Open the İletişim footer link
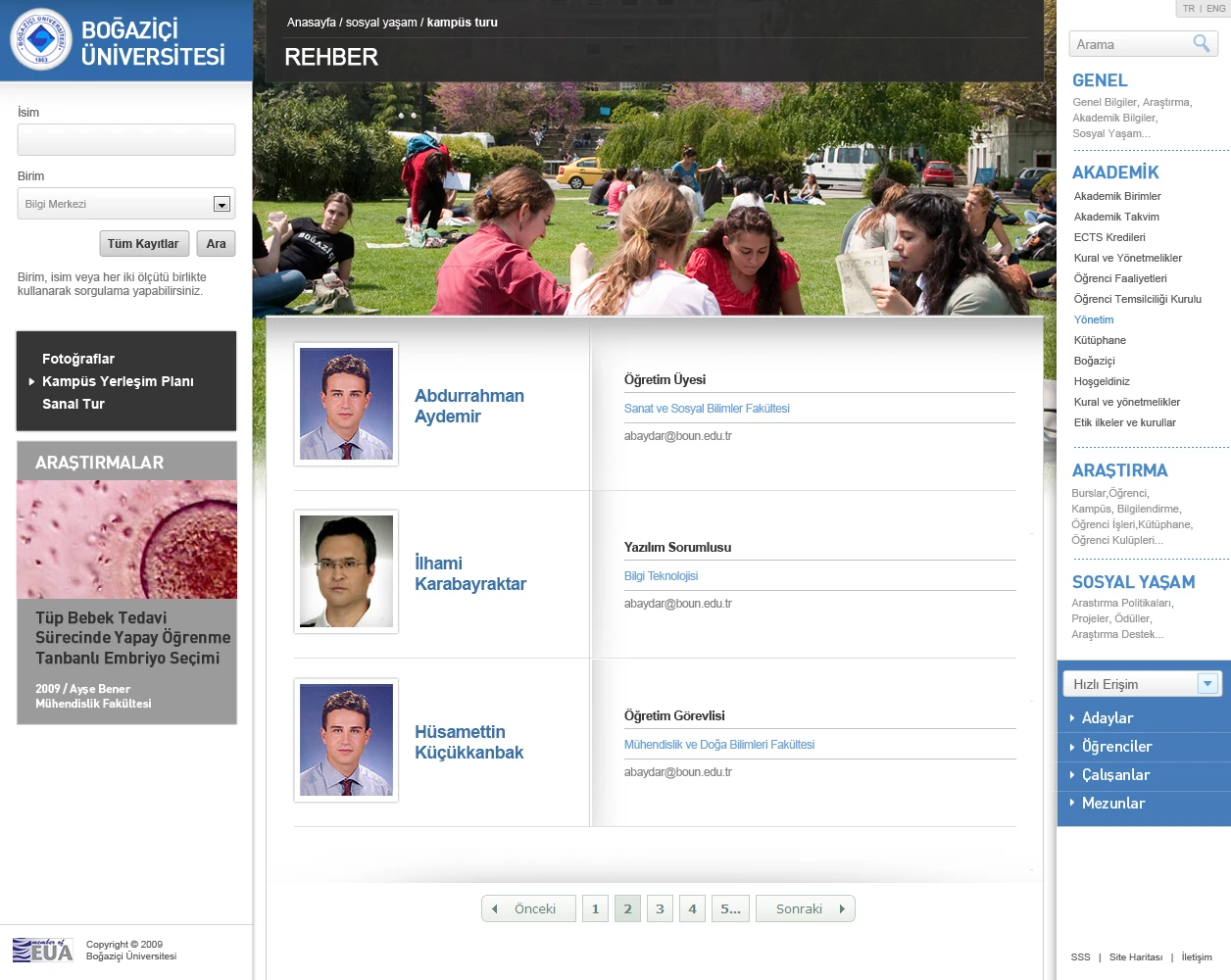The image size is (1231, 980). pyautogui.click(x=1197, y=956)
